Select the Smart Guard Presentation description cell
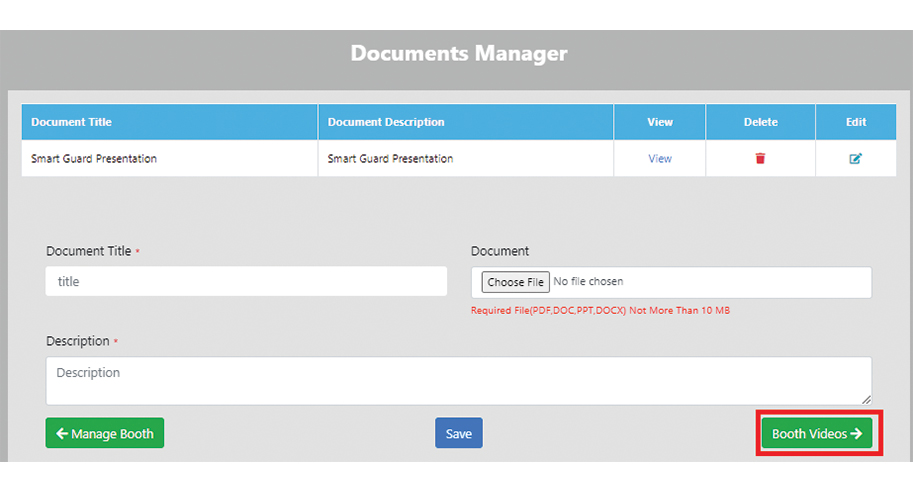913x492 pixels. pos(390,159)
